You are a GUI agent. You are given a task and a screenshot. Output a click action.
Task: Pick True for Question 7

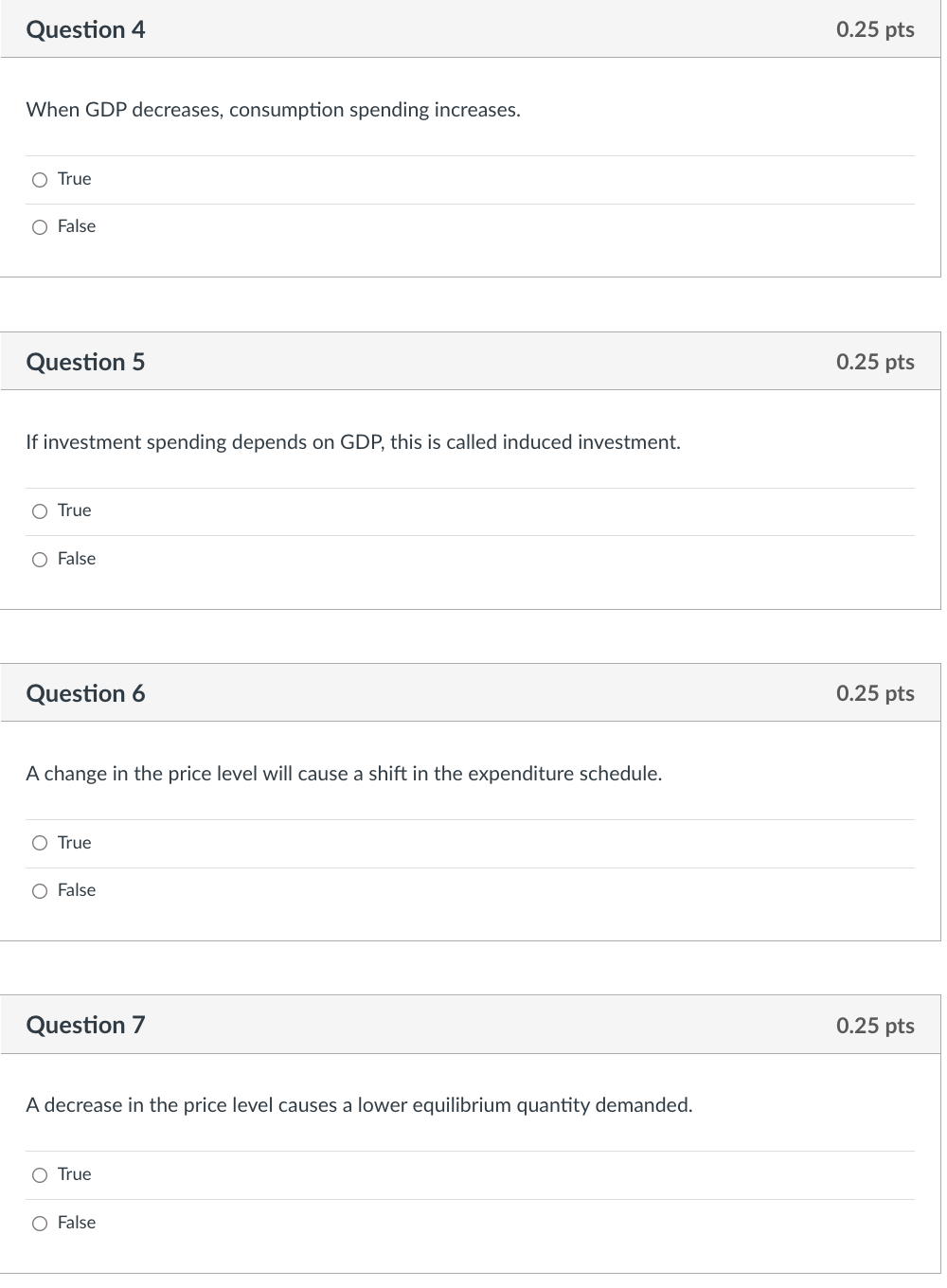[x=40, y=1175]
